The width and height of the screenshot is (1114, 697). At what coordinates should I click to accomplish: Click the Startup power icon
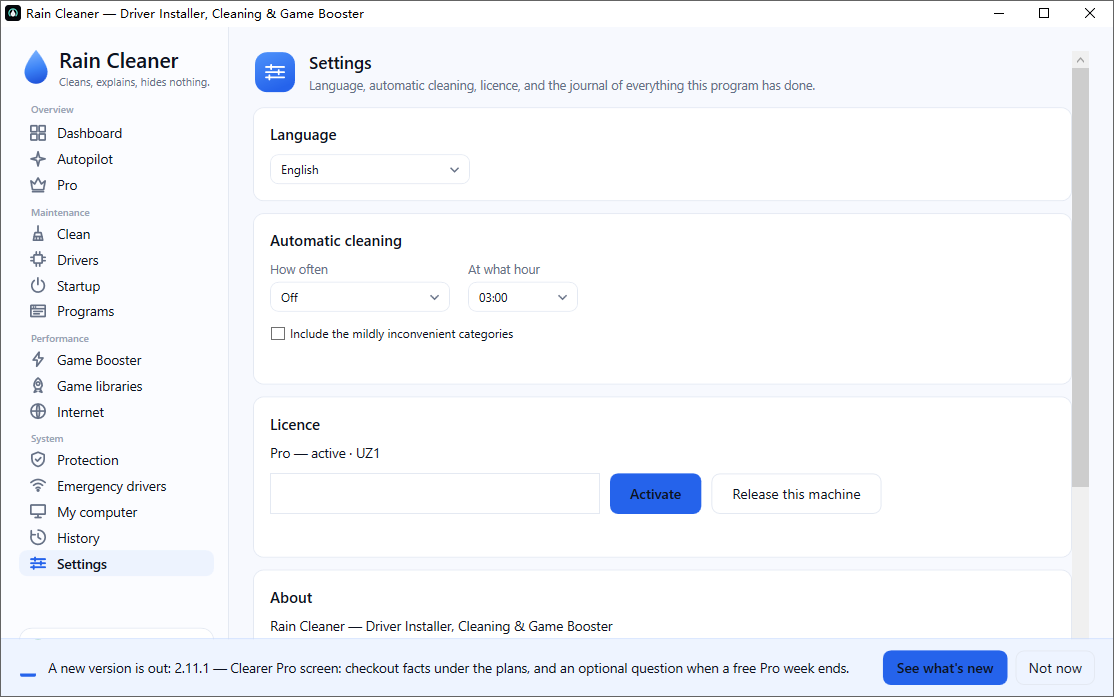[x=38, y=286]
